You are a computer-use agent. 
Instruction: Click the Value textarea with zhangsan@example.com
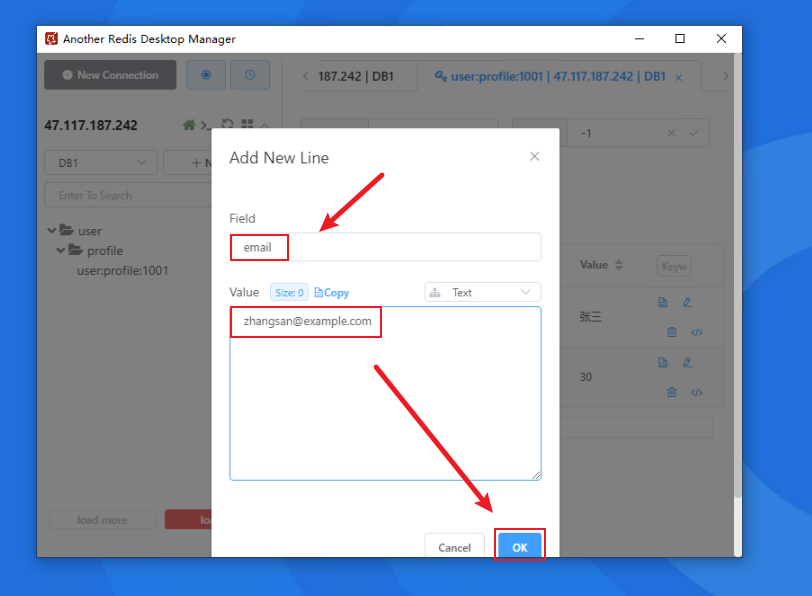385,393
